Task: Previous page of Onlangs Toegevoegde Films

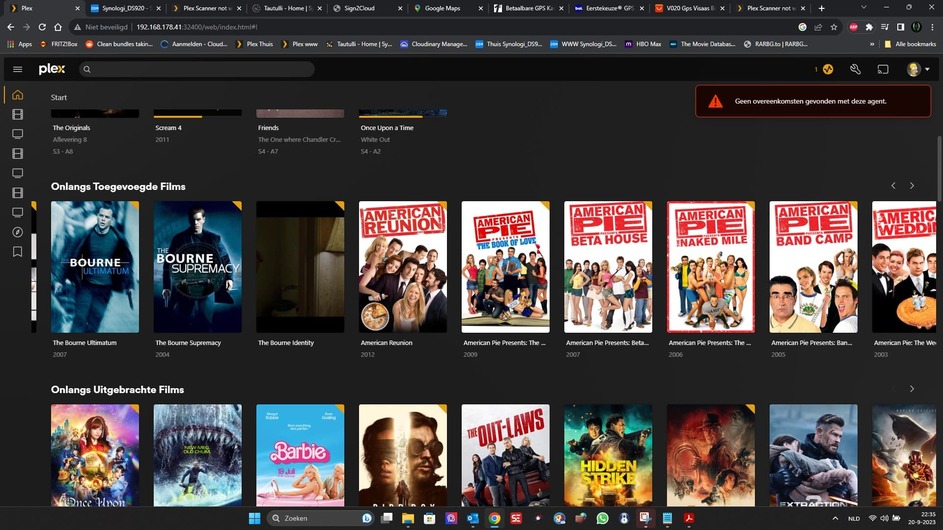Action: pos(893,186)
